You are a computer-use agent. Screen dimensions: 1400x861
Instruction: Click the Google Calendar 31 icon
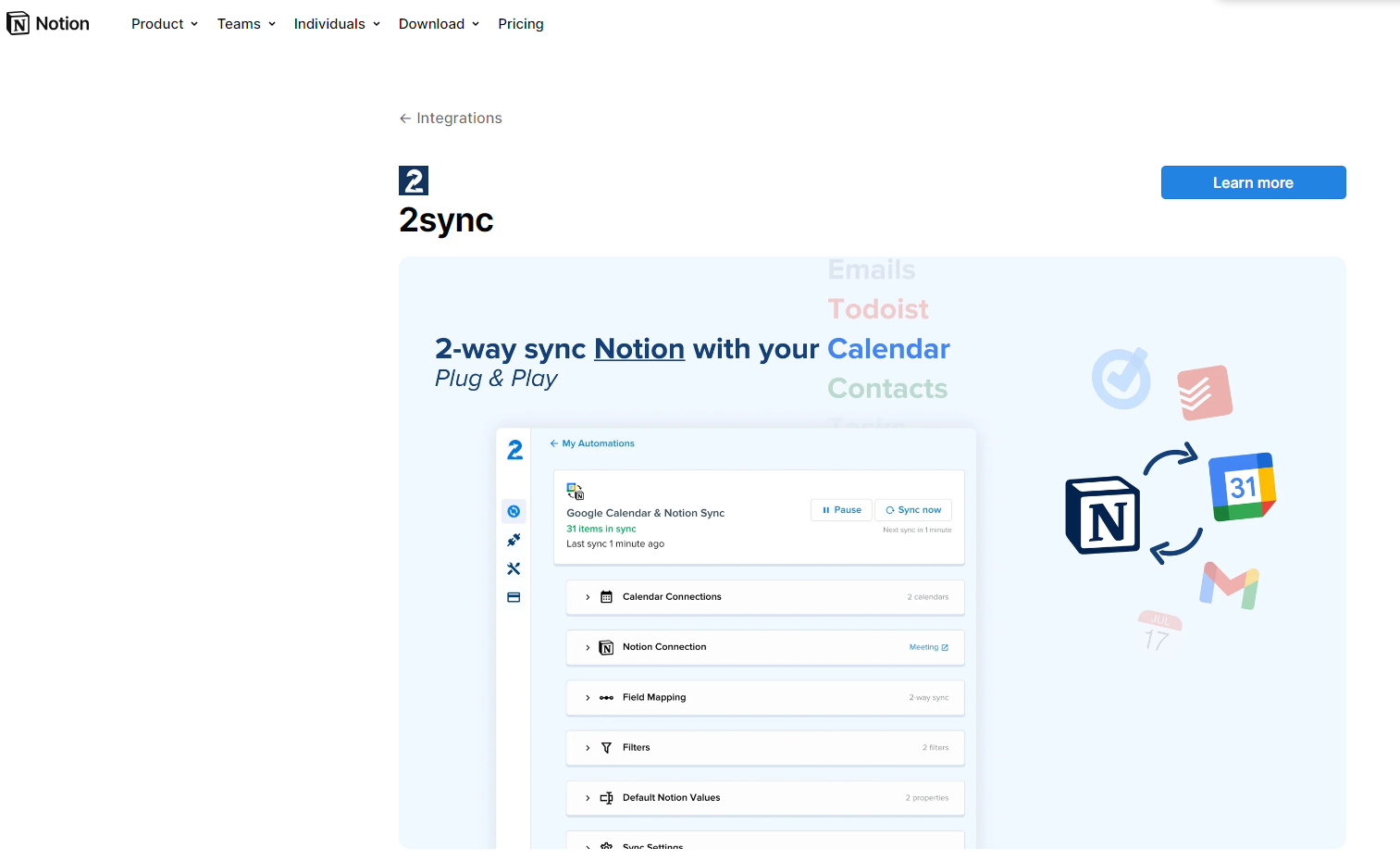[x=1243, y=487]
